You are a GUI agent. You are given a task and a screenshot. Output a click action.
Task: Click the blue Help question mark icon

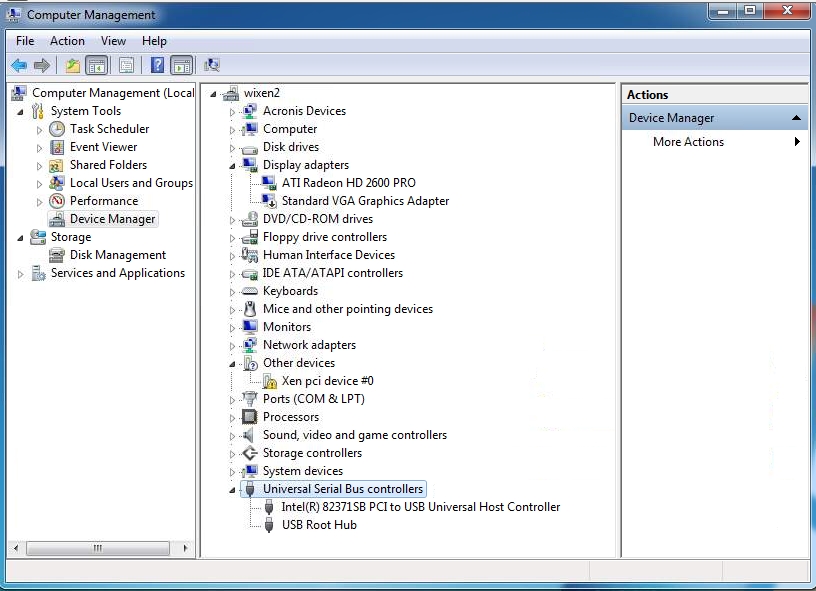[x=157, y=66]
